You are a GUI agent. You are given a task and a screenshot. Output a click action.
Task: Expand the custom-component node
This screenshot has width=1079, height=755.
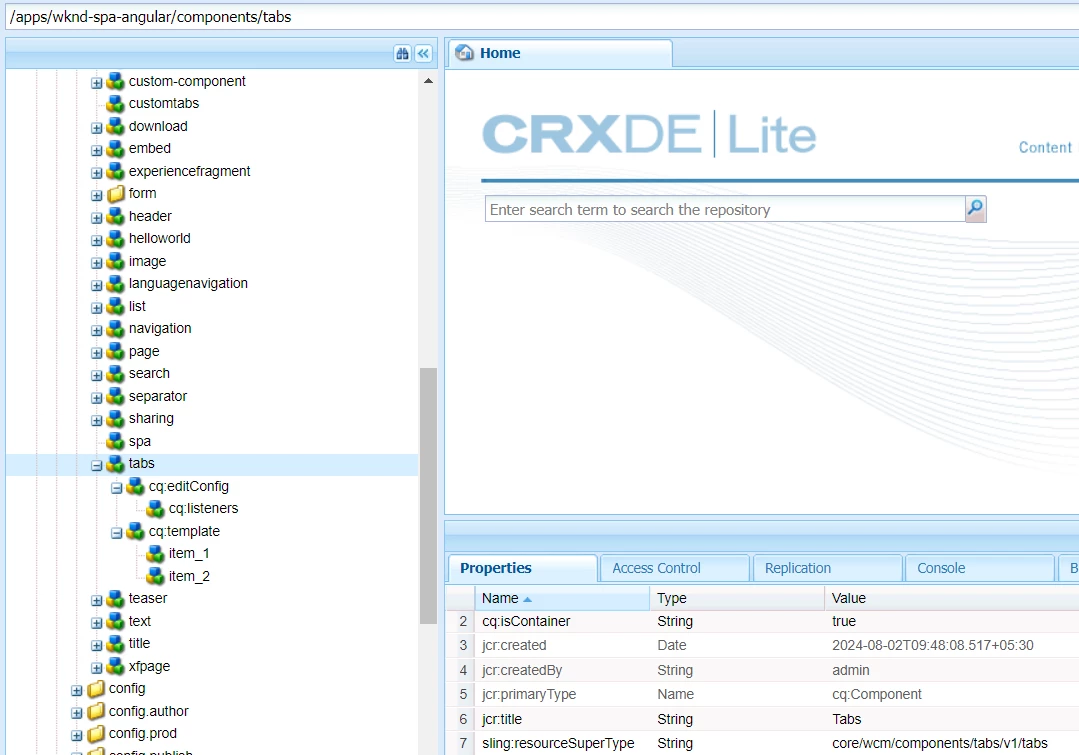coord(97,83)
